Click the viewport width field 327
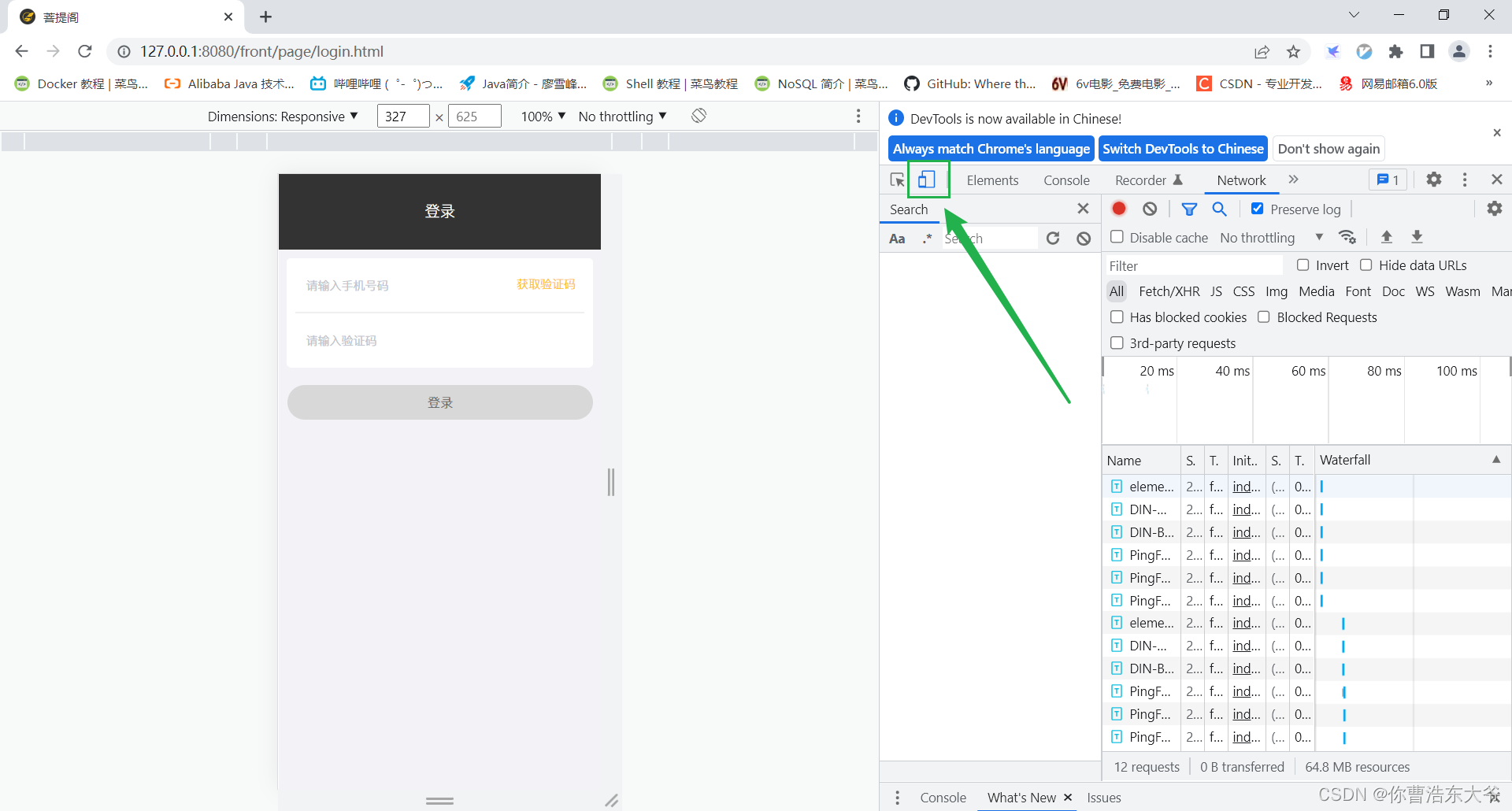The width and height of the screenshot is (1512, 811). click(403, 117)
